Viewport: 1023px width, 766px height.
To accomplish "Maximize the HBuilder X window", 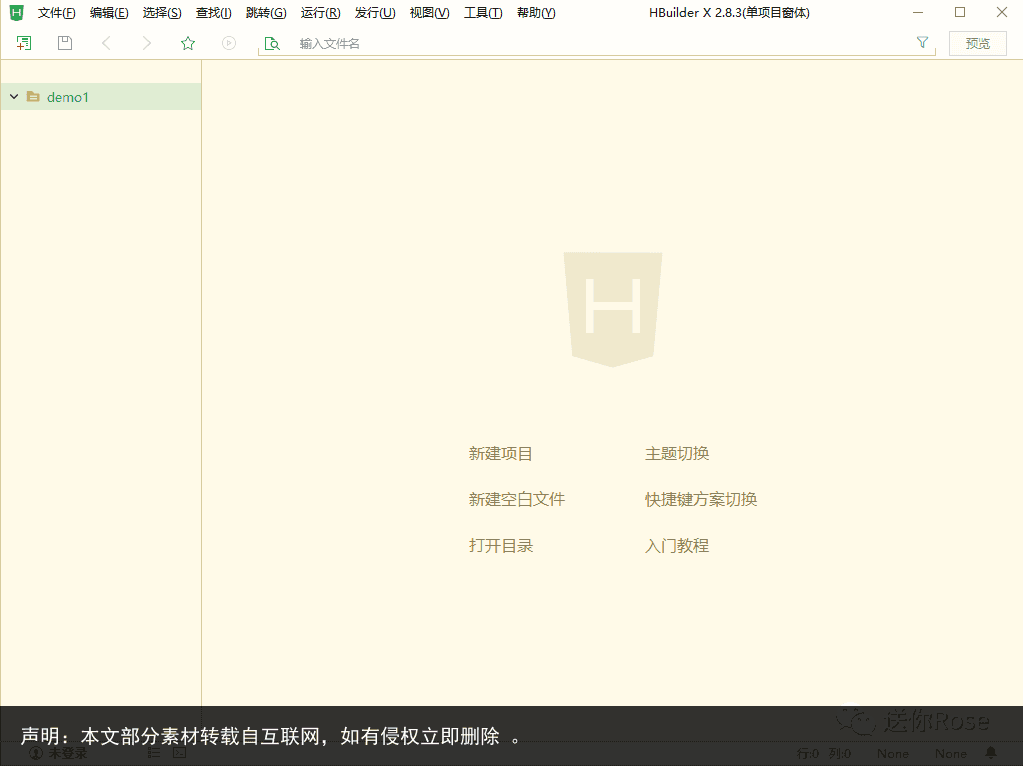I will coord(960,12).
